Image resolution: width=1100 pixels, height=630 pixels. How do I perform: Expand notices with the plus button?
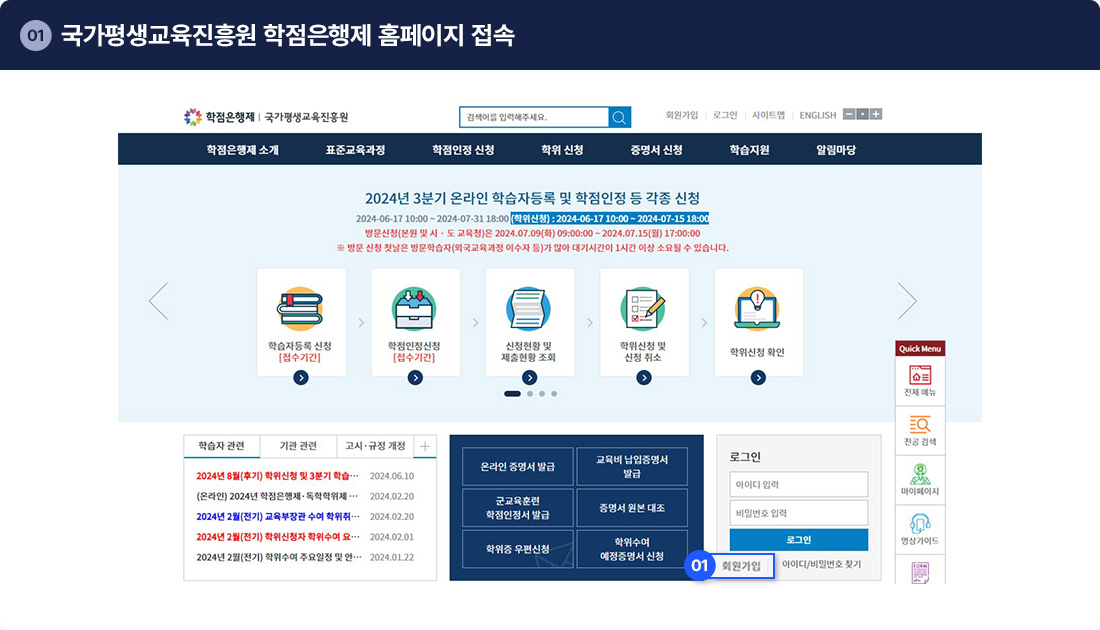point(425,446)
